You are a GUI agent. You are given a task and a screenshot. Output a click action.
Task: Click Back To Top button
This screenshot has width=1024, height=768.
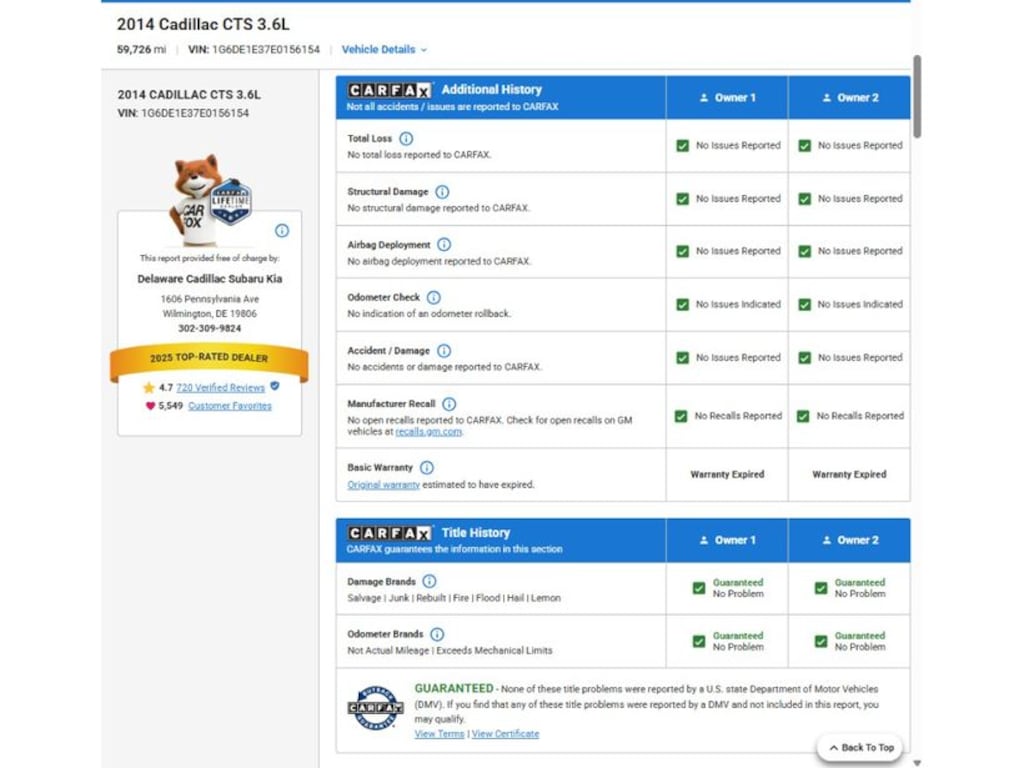point(860,748)
